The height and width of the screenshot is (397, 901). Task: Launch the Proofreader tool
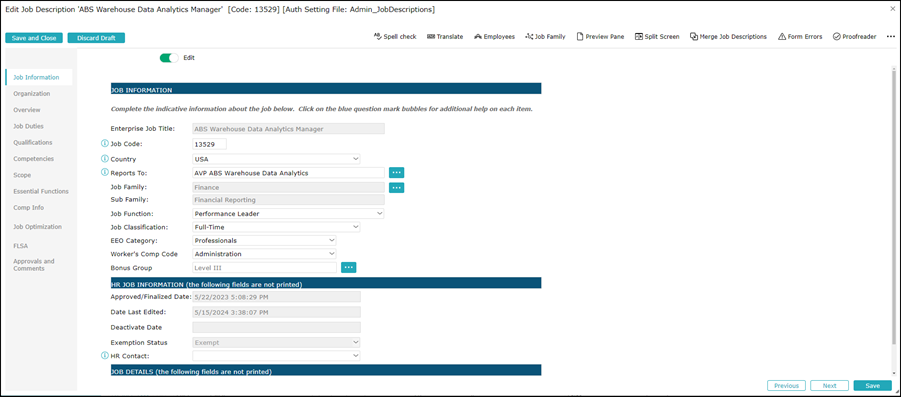tap(854, 36)
